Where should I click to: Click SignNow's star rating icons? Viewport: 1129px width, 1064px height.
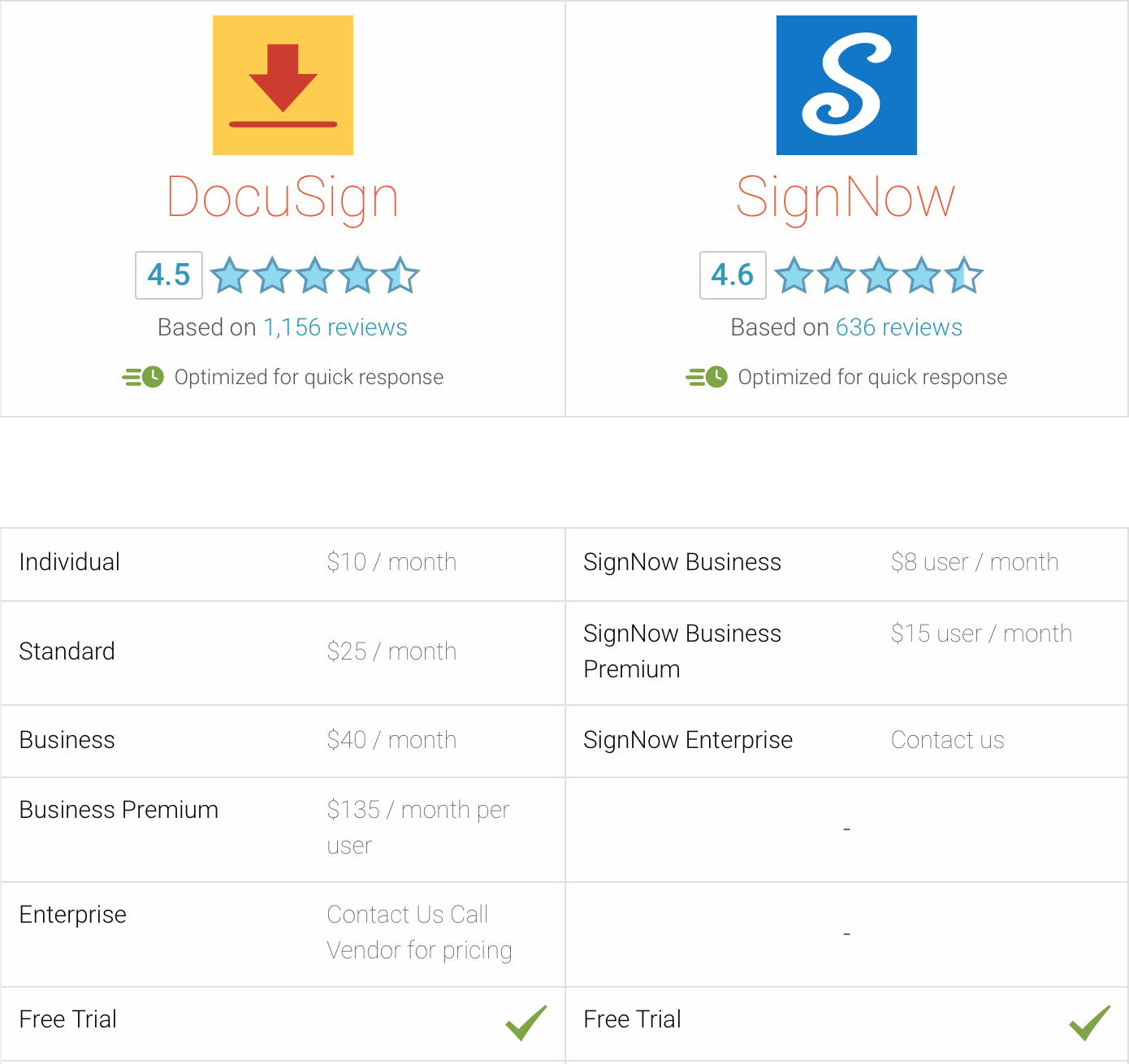coord(879,275)
